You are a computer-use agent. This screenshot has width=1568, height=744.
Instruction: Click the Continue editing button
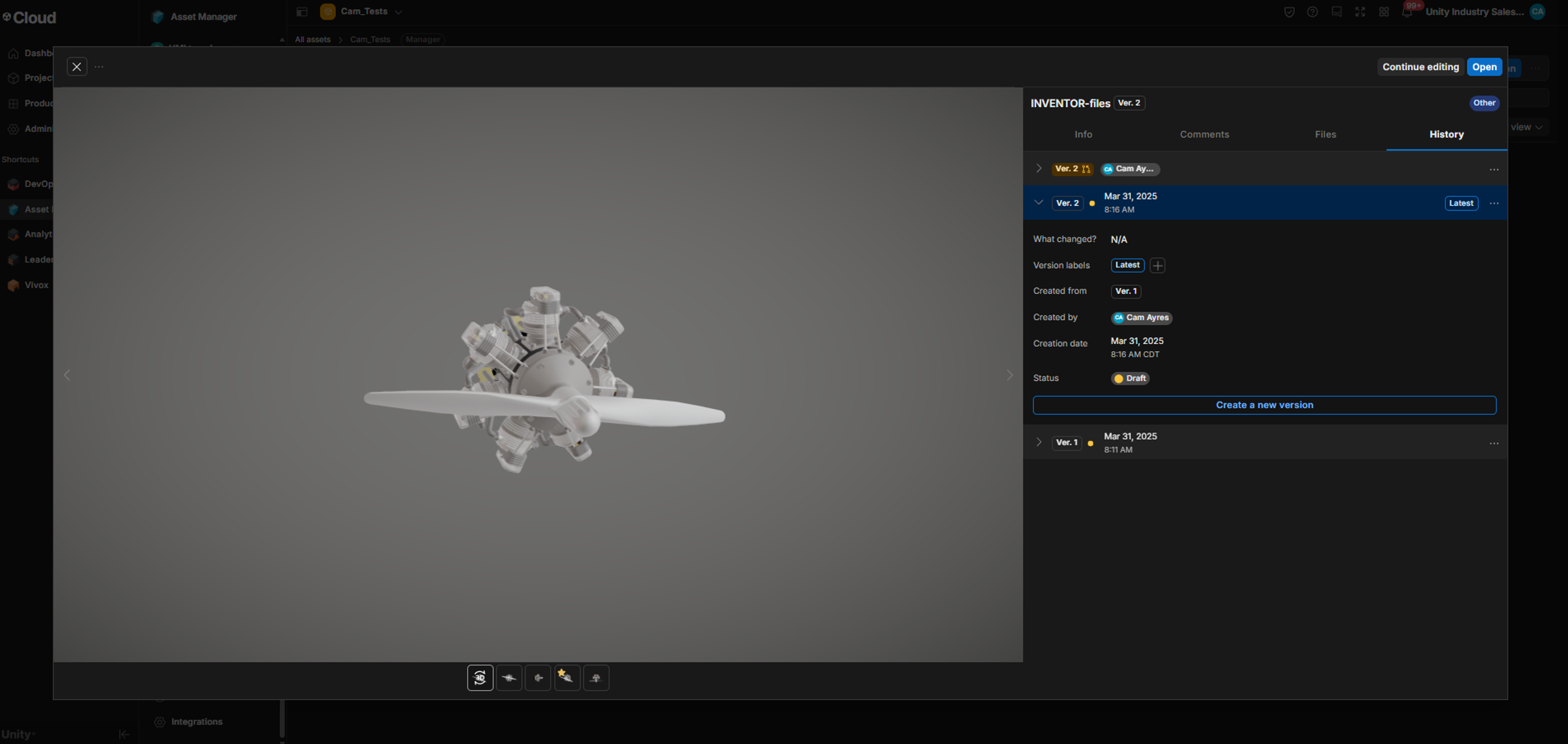[1420, 67]
